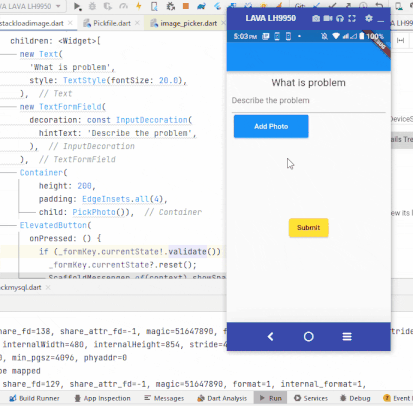
Task: Close the ckmysql.dart console tab
Action: click(48, 287)
